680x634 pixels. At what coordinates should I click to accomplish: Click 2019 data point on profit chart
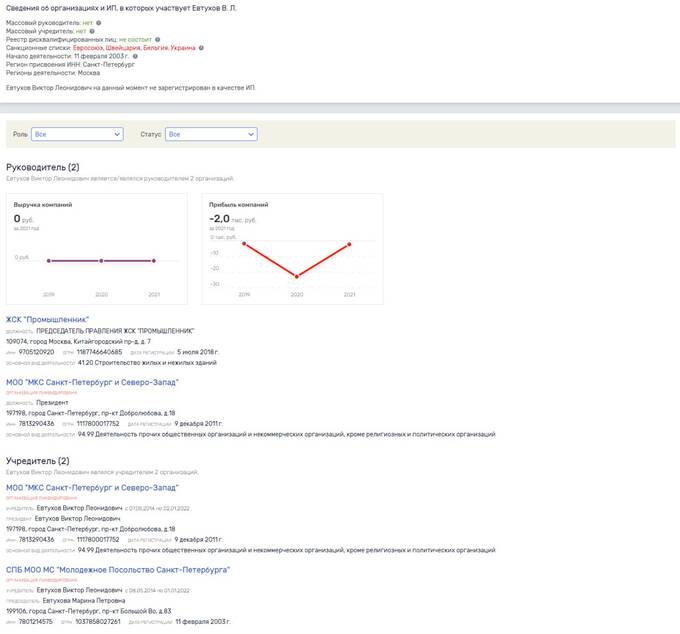tap(244, 243)
